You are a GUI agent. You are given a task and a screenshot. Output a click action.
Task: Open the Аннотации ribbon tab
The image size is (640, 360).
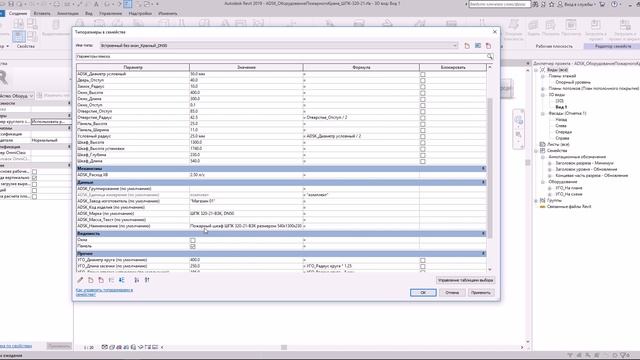point(68,13)
